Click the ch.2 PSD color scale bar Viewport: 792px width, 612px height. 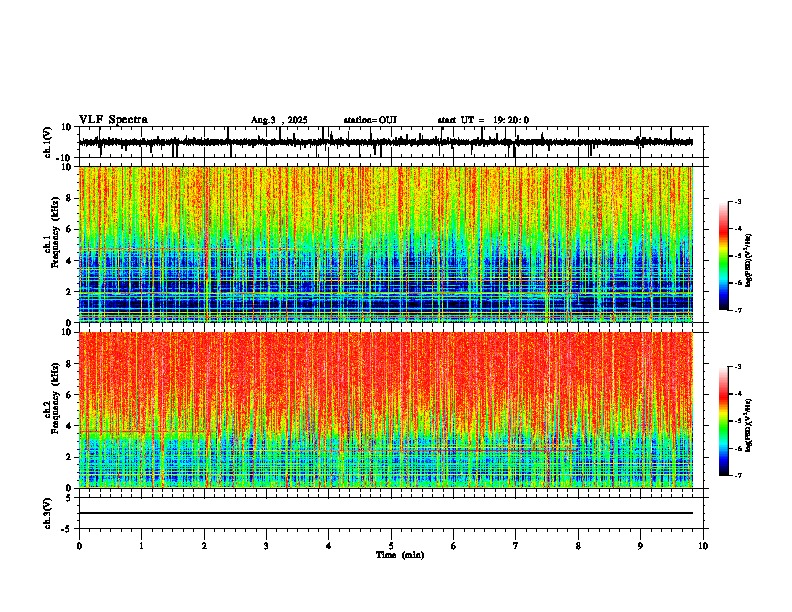coord(724,421)
